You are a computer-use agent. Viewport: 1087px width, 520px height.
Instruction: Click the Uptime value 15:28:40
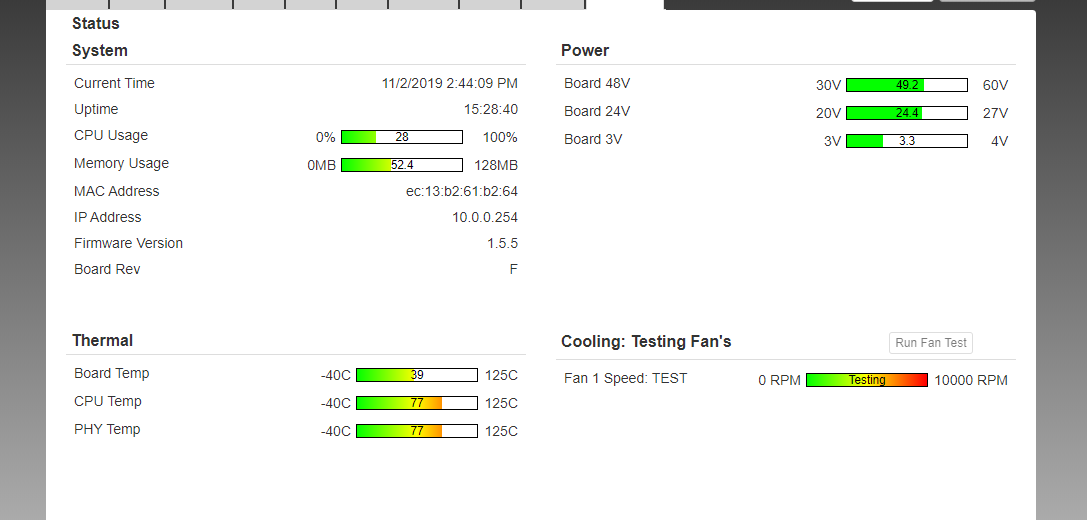pos(490,109)
